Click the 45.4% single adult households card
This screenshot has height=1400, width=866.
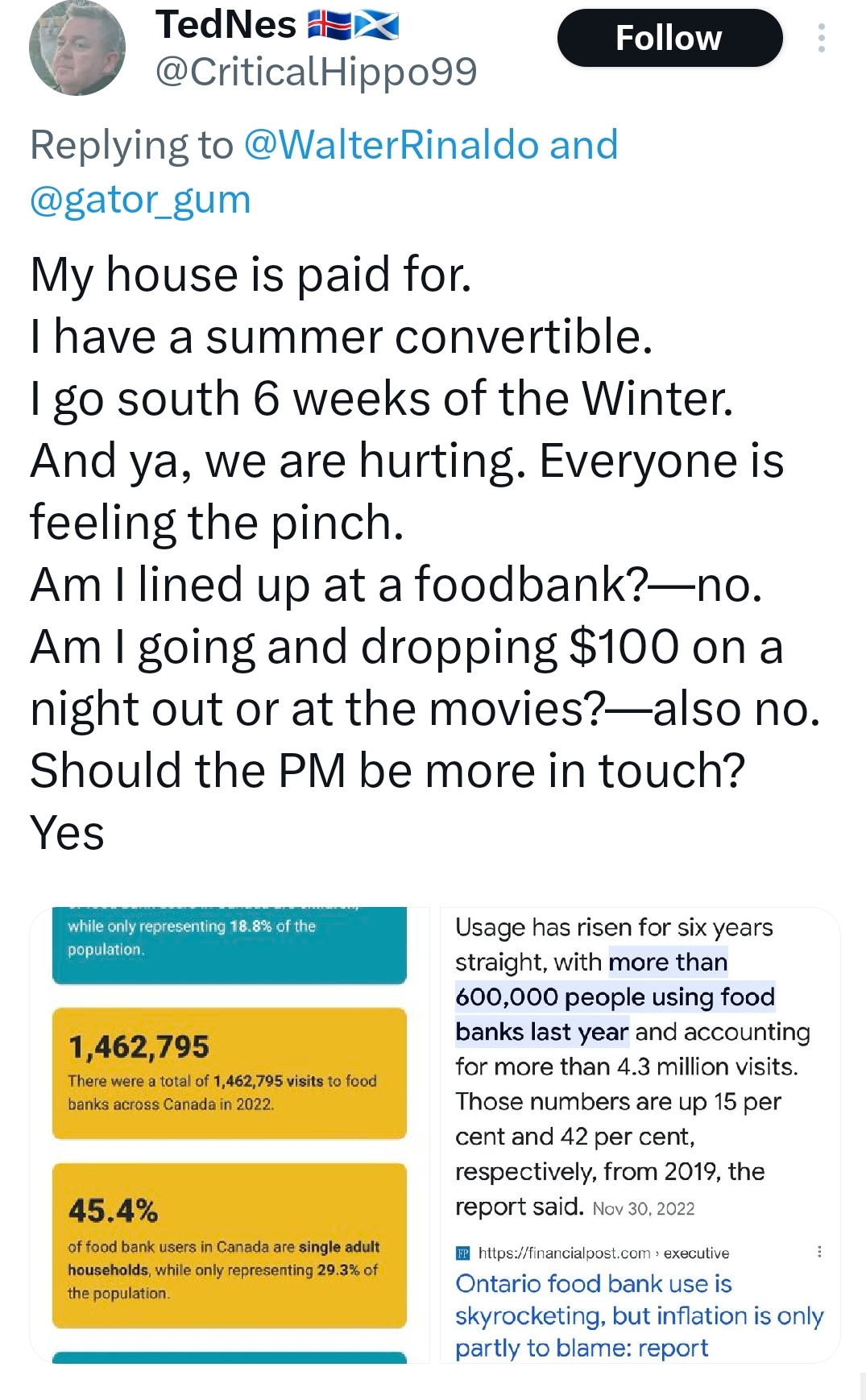click(230, 1245)
